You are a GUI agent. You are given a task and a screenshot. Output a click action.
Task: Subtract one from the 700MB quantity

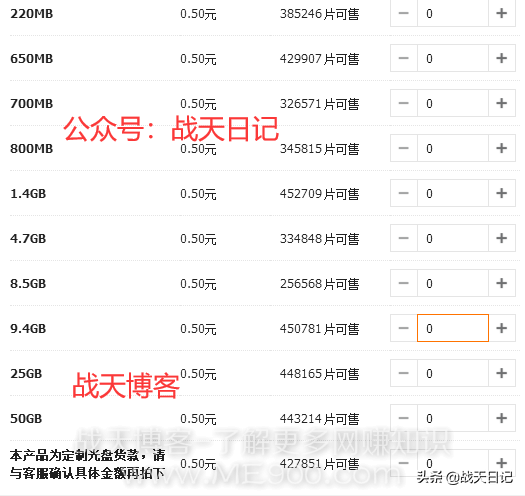pyautogui.click(x=404, y=103)
